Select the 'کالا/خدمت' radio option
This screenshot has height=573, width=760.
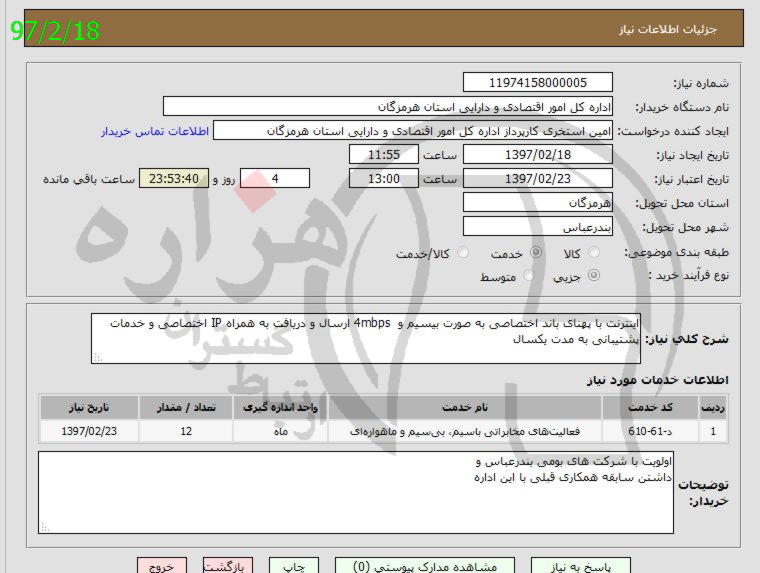[x=463, y=252]
